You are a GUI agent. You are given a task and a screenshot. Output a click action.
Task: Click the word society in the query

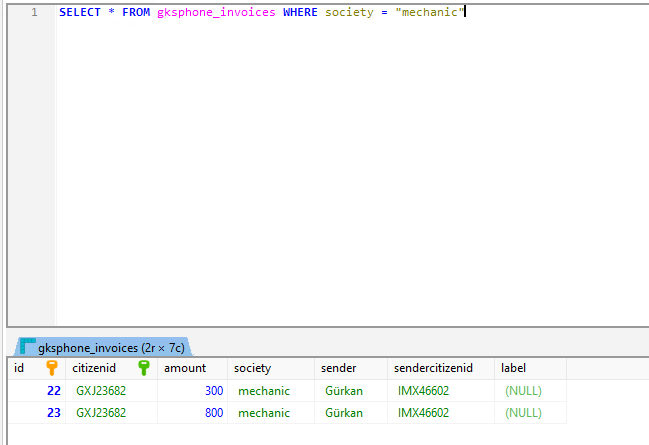pyautogui.click(x=349, y=12)
